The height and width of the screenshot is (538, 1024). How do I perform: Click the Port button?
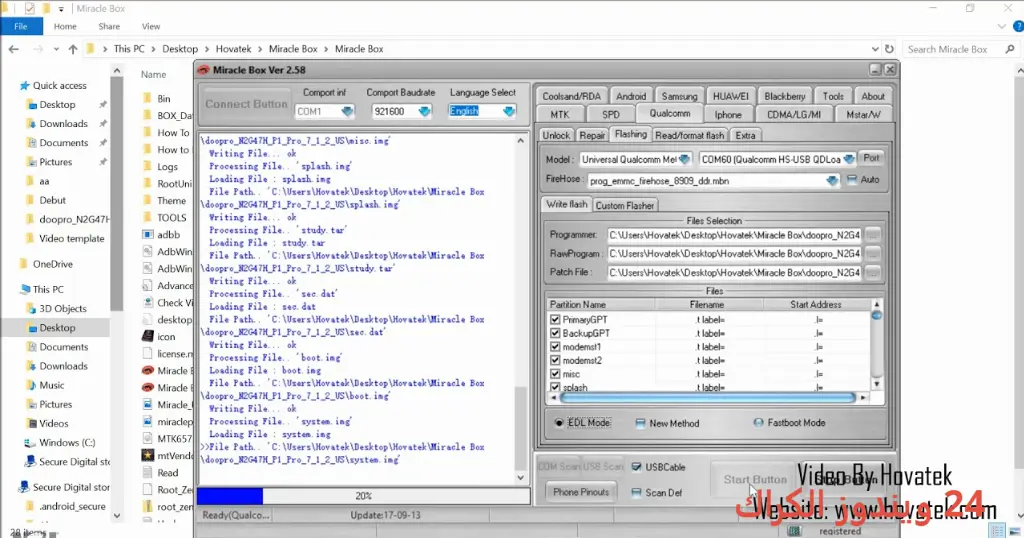tap(871, 158)
